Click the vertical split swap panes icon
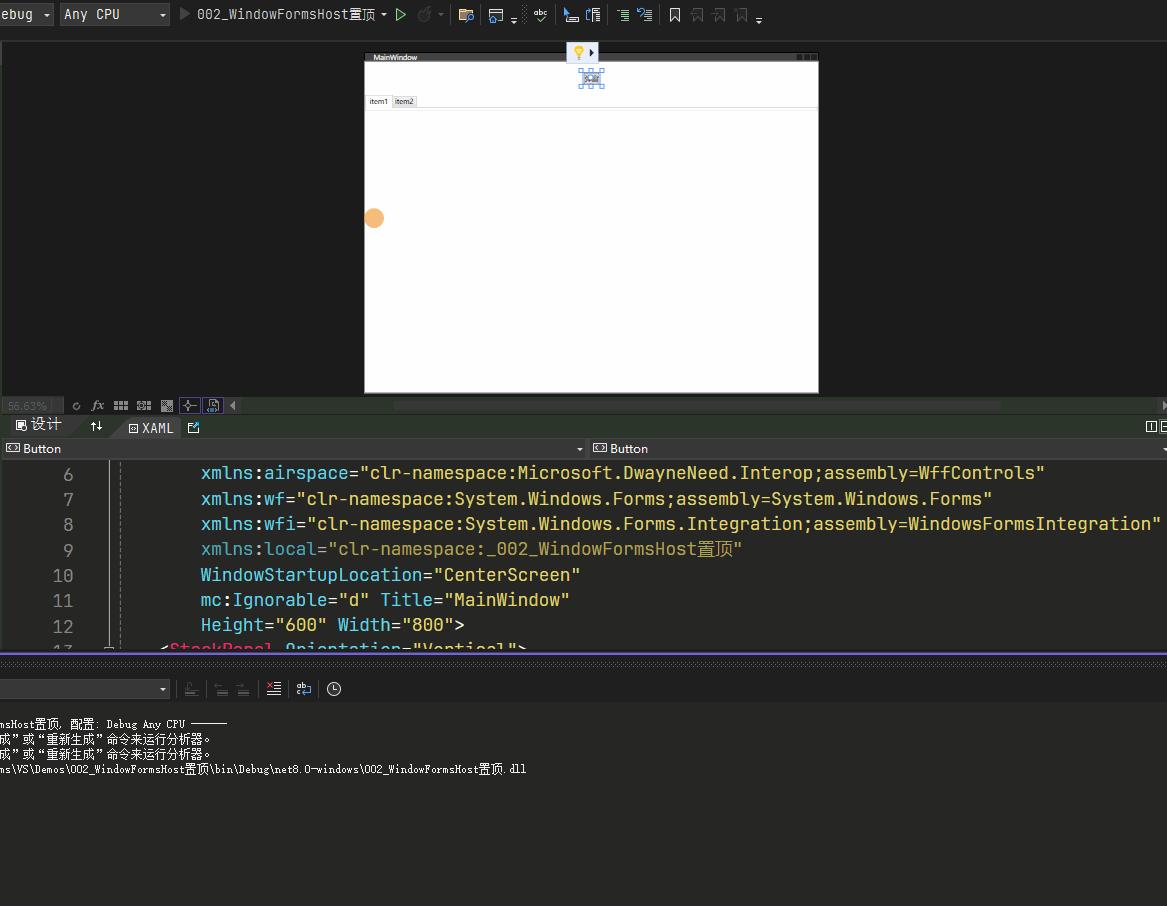1167x906 pixels. coord(96,426)
